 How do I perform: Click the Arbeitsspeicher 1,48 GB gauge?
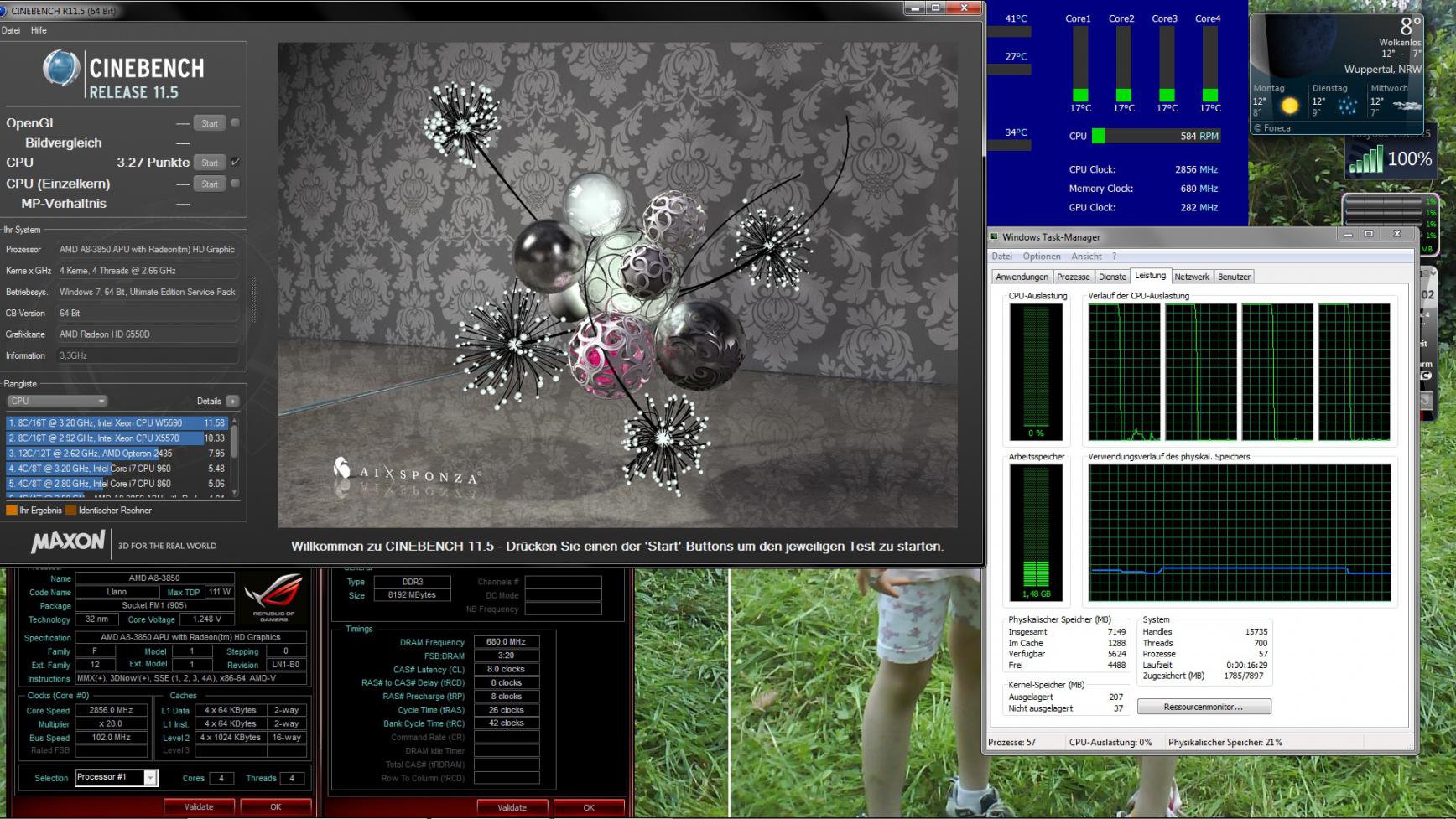point(1036,532)
